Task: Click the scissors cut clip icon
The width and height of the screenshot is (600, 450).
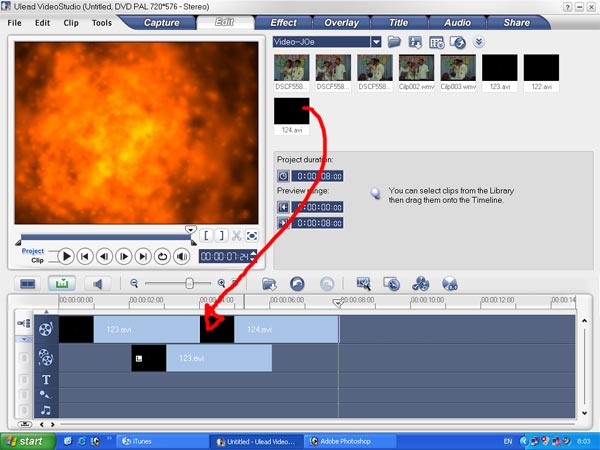Action: [236, 235]
